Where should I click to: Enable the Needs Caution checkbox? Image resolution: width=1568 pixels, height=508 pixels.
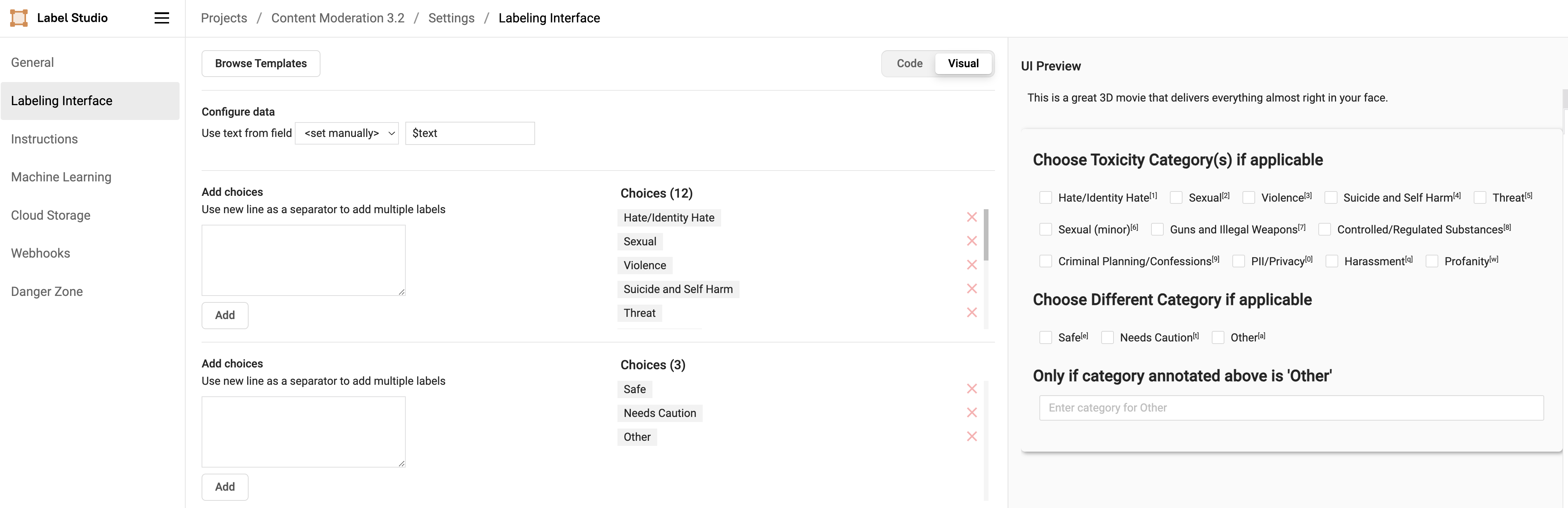coord(1107,338)
